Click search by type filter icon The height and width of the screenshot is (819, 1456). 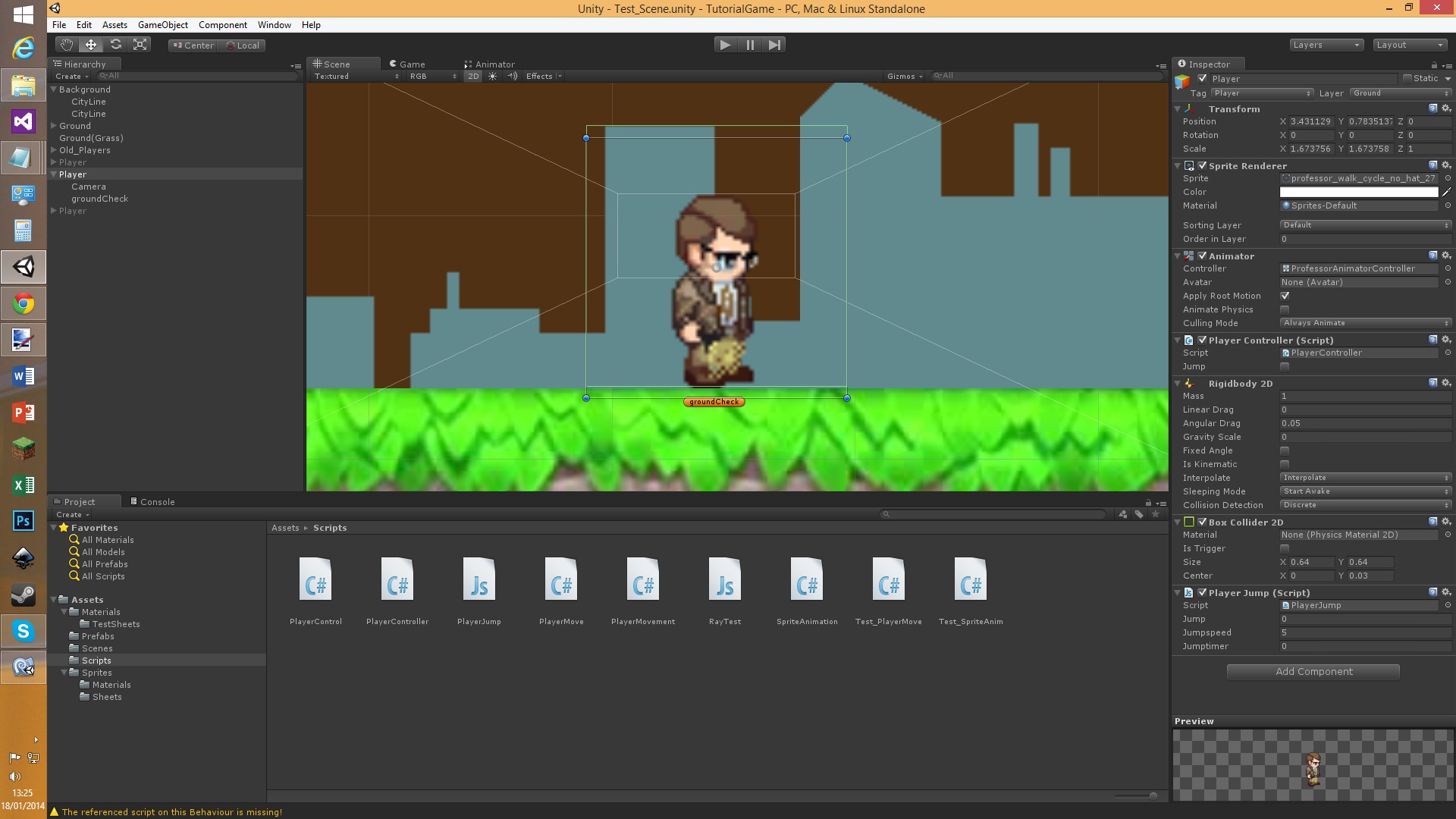coord(1123,514)
